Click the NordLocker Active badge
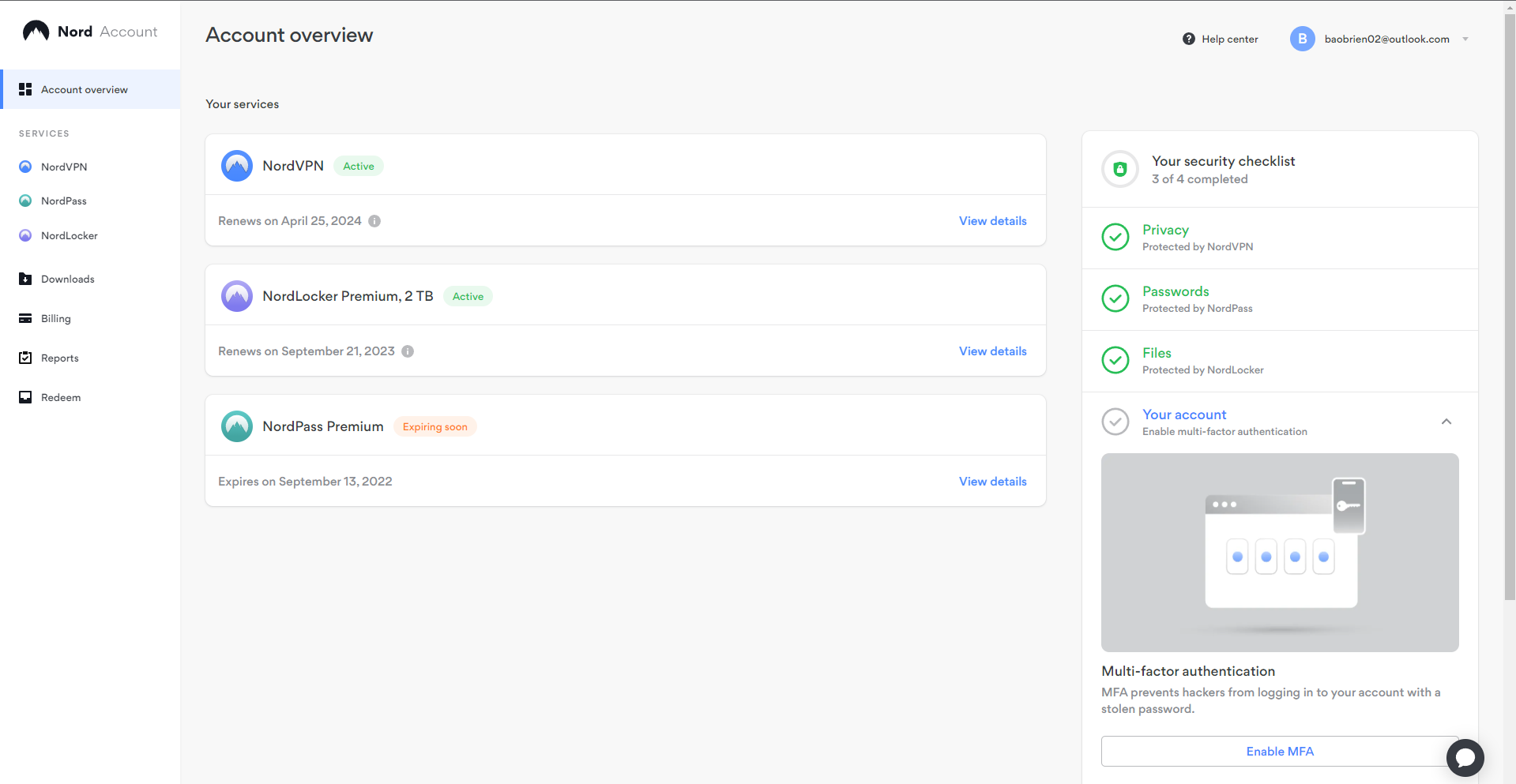 point(468,296)
